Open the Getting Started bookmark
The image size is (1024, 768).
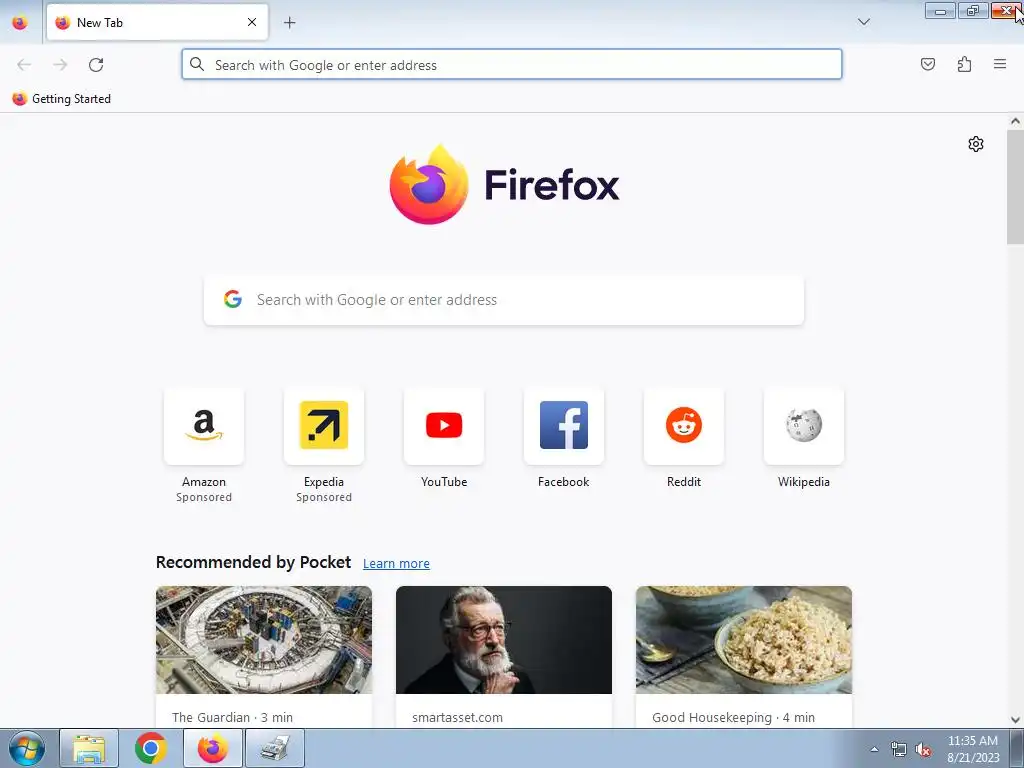click(61, 99)
